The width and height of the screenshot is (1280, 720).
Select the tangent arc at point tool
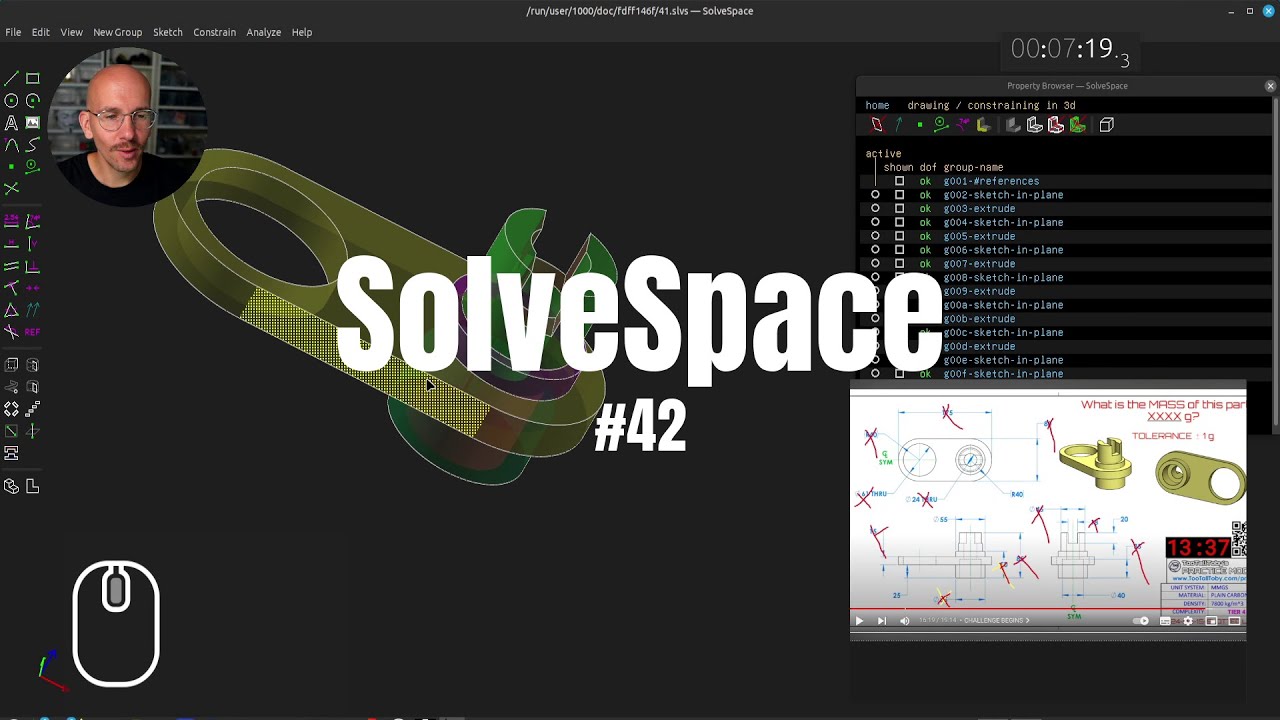(x=11, y=144)
